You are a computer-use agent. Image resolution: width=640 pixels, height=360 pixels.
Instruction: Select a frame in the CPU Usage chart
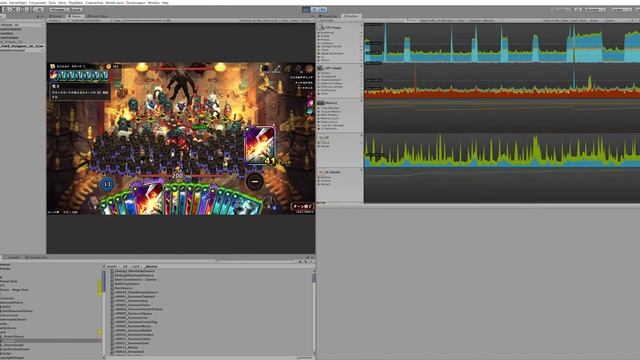tap(502, 42)
